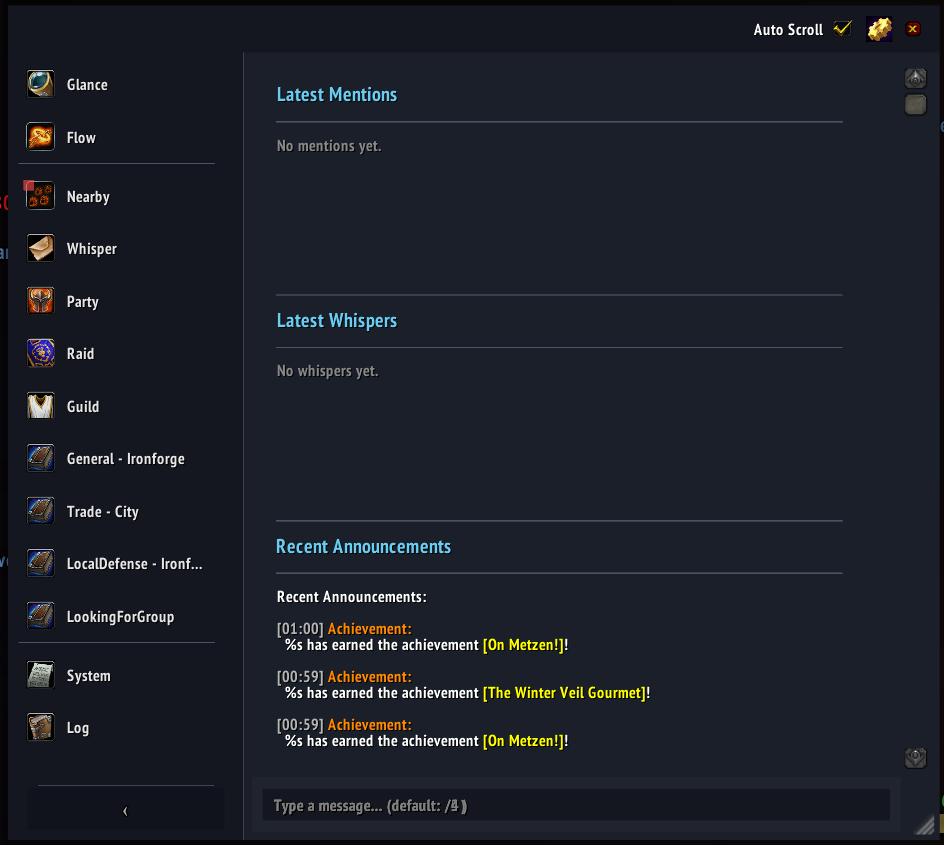Image resolution: width=944 pixels, height=845 pixels.
Task: Click the [On Metzen!] achievement link
Action: click(x=524, y=645)
